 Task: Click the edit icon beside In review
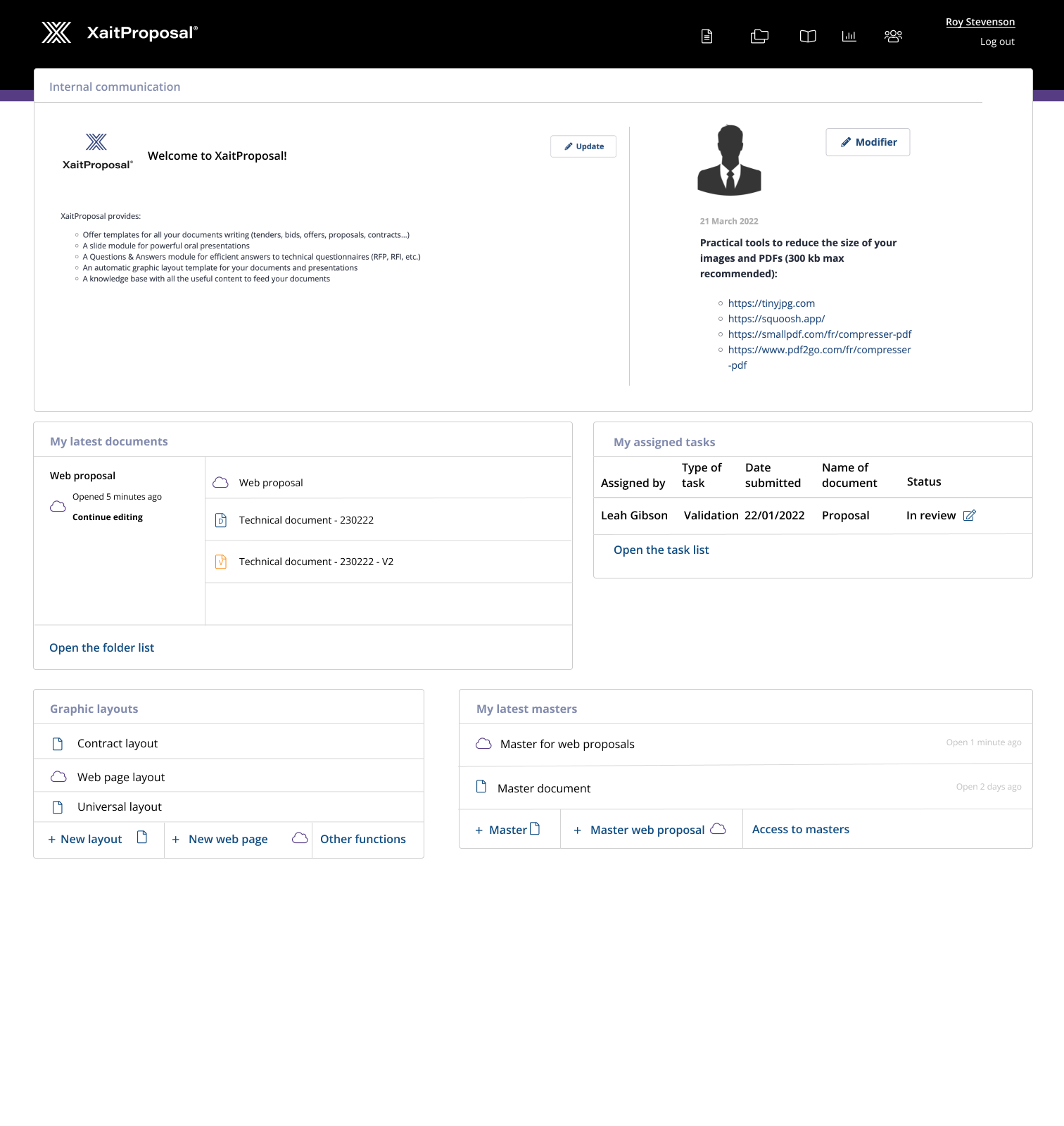(970, 515)
